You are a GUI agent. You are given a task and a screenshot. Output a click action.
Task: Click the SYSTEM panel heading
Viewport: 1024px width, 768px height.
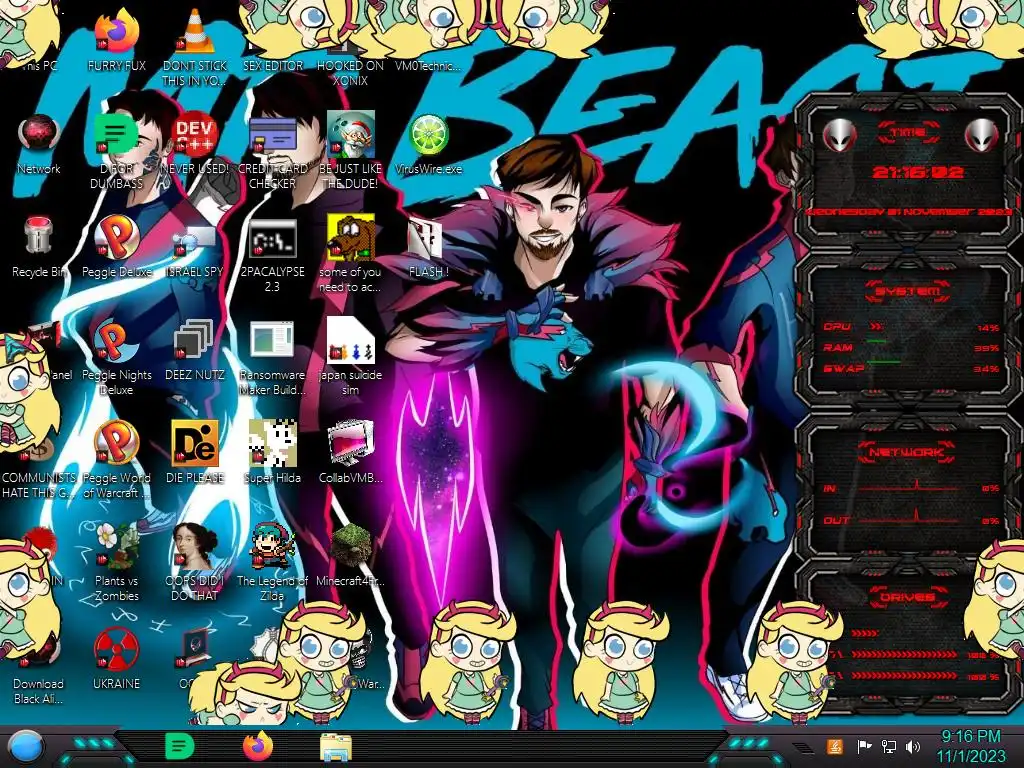[908, 291]
